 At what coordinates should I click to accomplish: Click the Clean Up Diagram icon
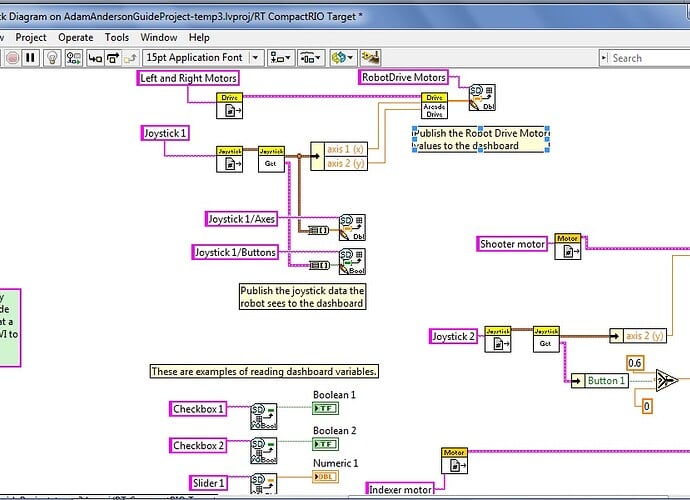pos(371,58)
